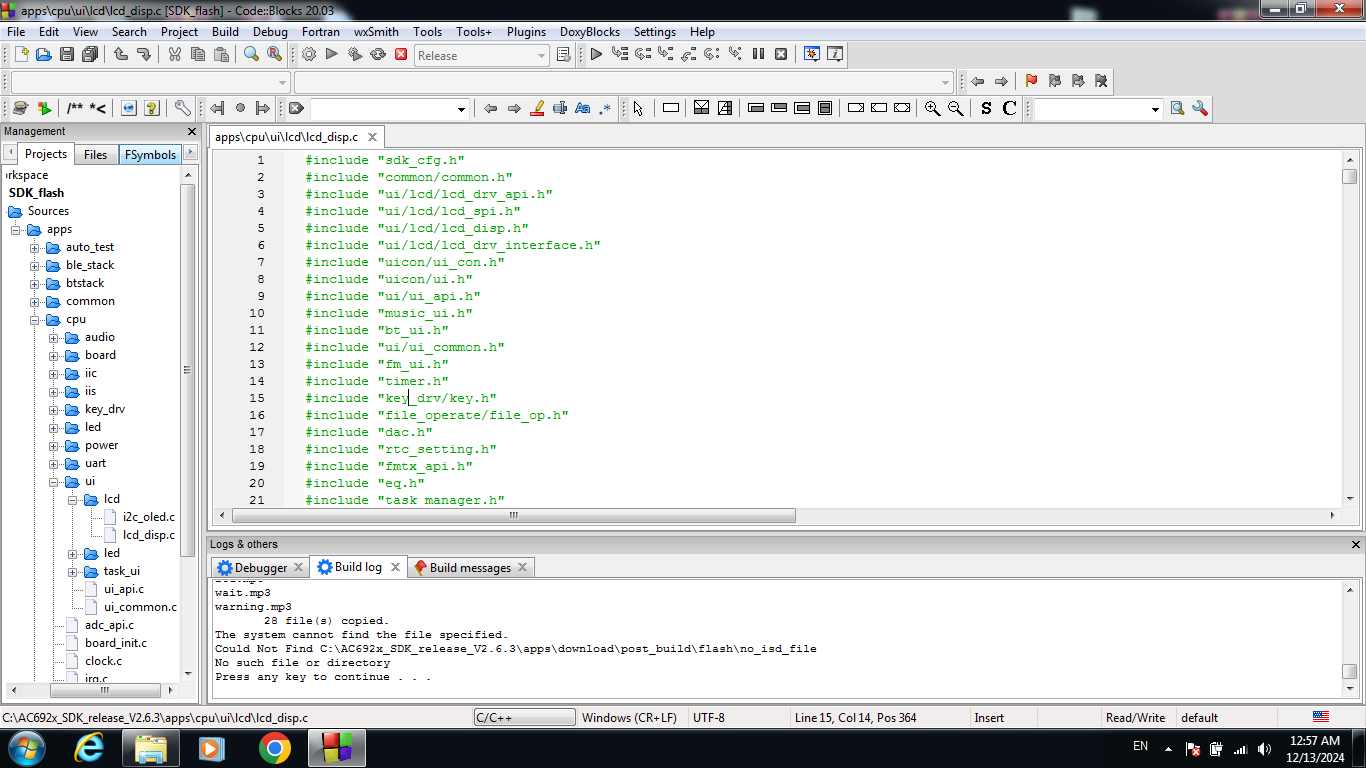The height and width of the screenshot is (768, 1366).
Task: Click the Replace icon next to Find
Action: (x=275, y=55)
